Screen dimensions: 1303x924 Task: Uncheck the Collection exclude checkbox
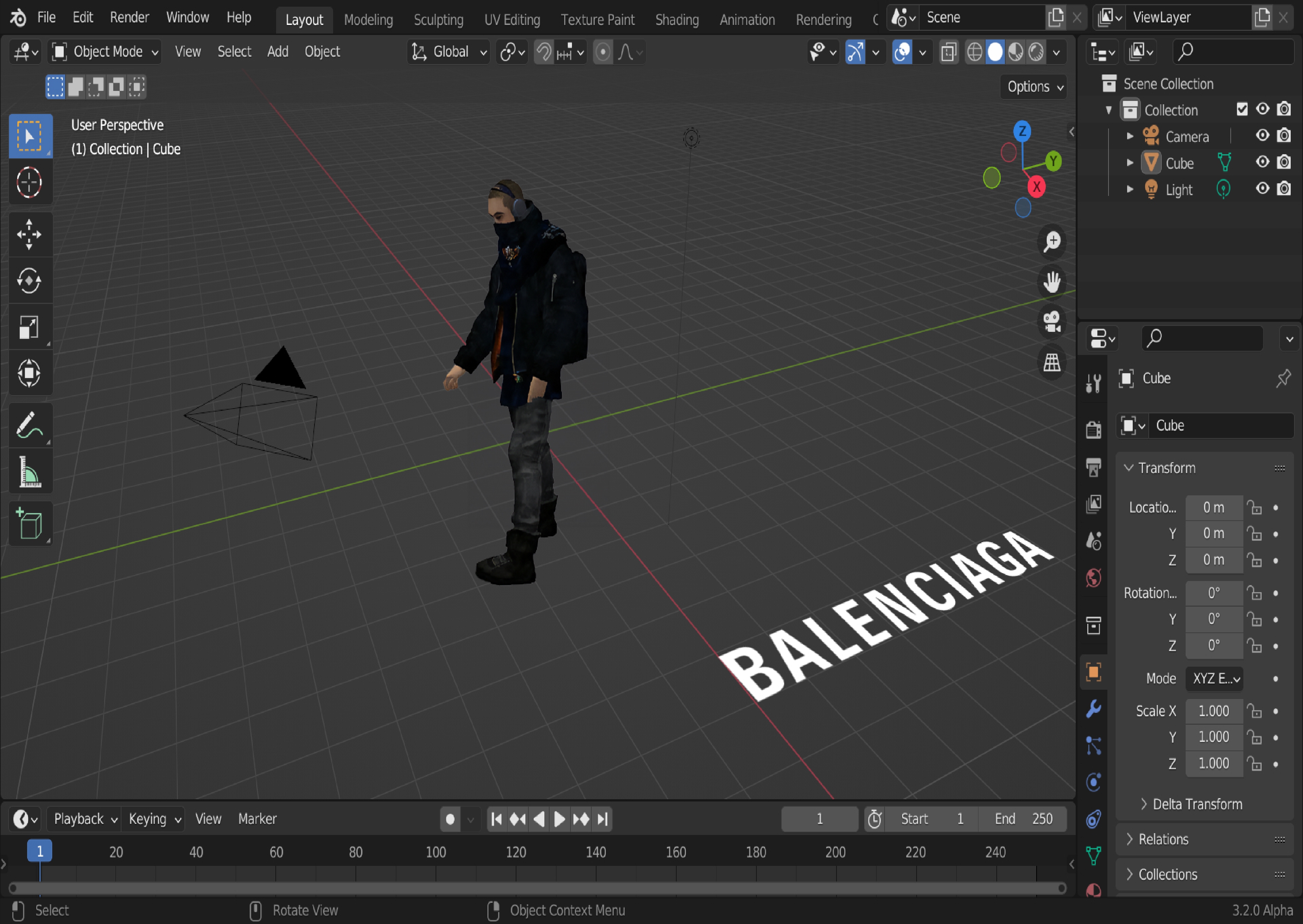coord(1242,109)
